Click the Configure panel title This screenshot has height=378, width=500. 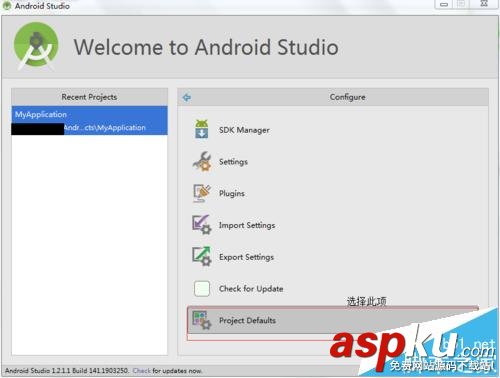(347, 97)
